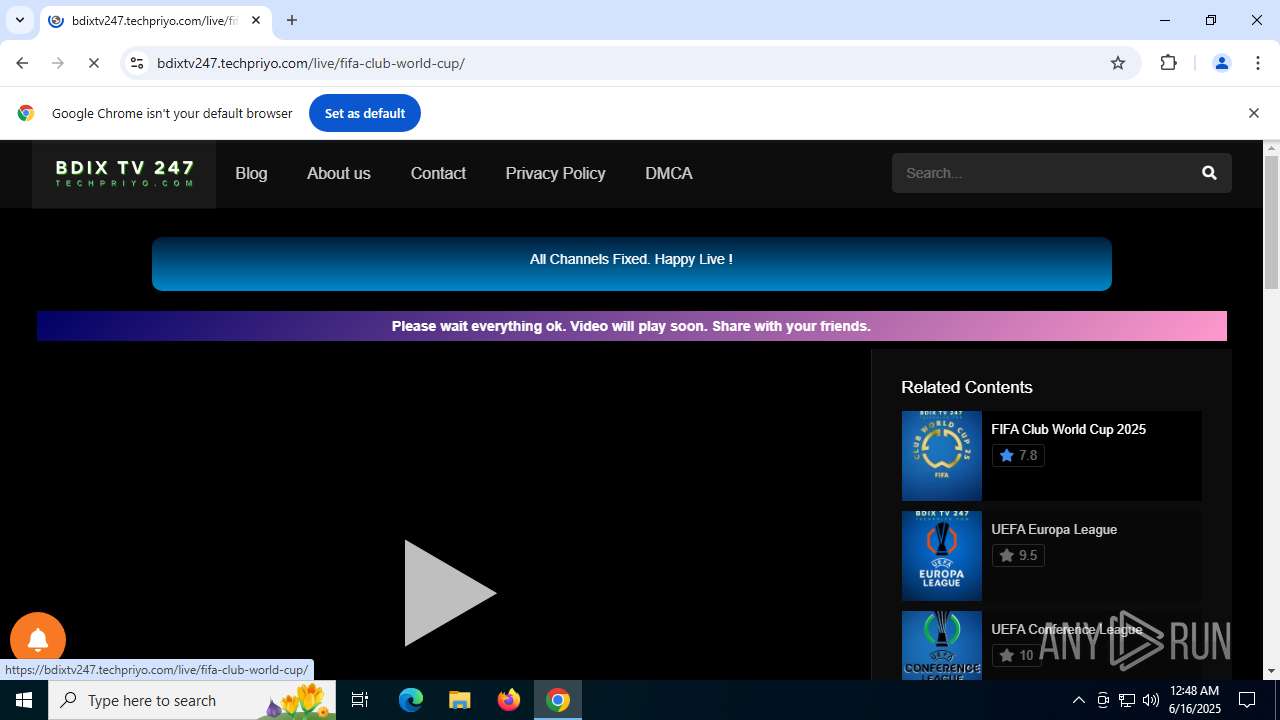Open Windows notification center
The height and width of the screenshot is (720, 1280).
pyautogui.click(x=1247, y=700)
